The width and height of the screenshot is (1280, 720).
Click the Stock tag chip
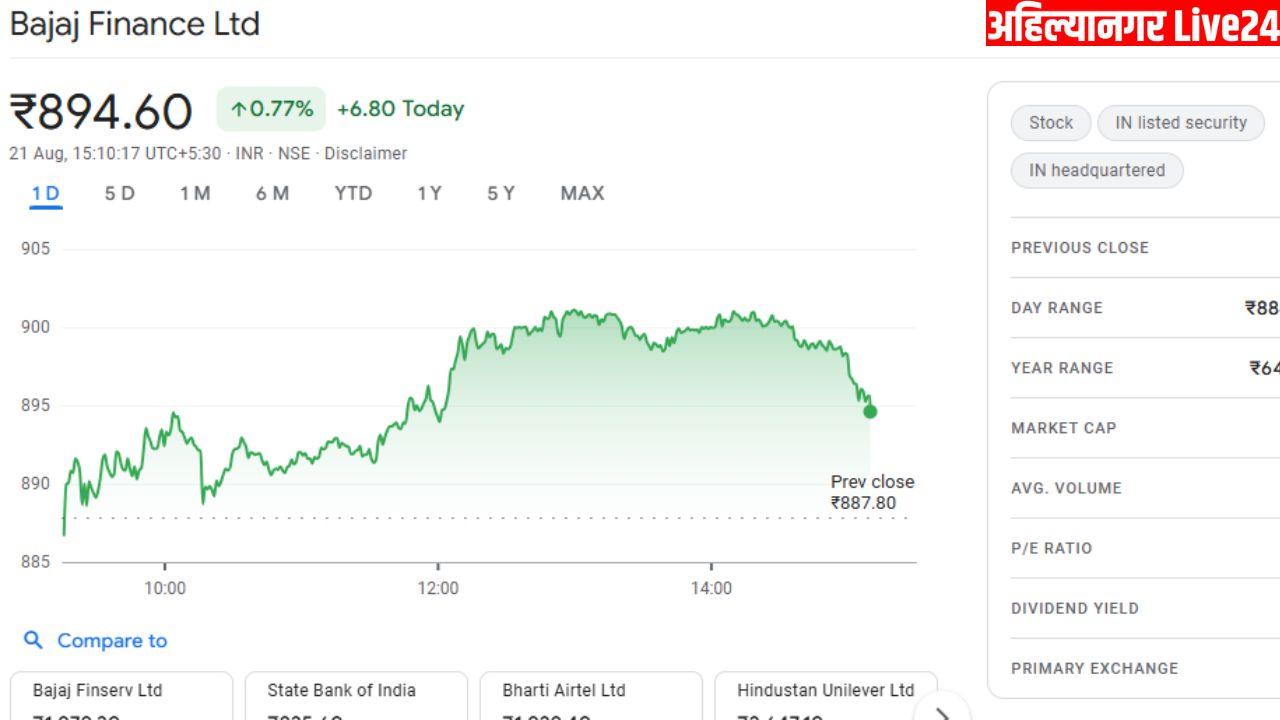tap(1050, 123)
